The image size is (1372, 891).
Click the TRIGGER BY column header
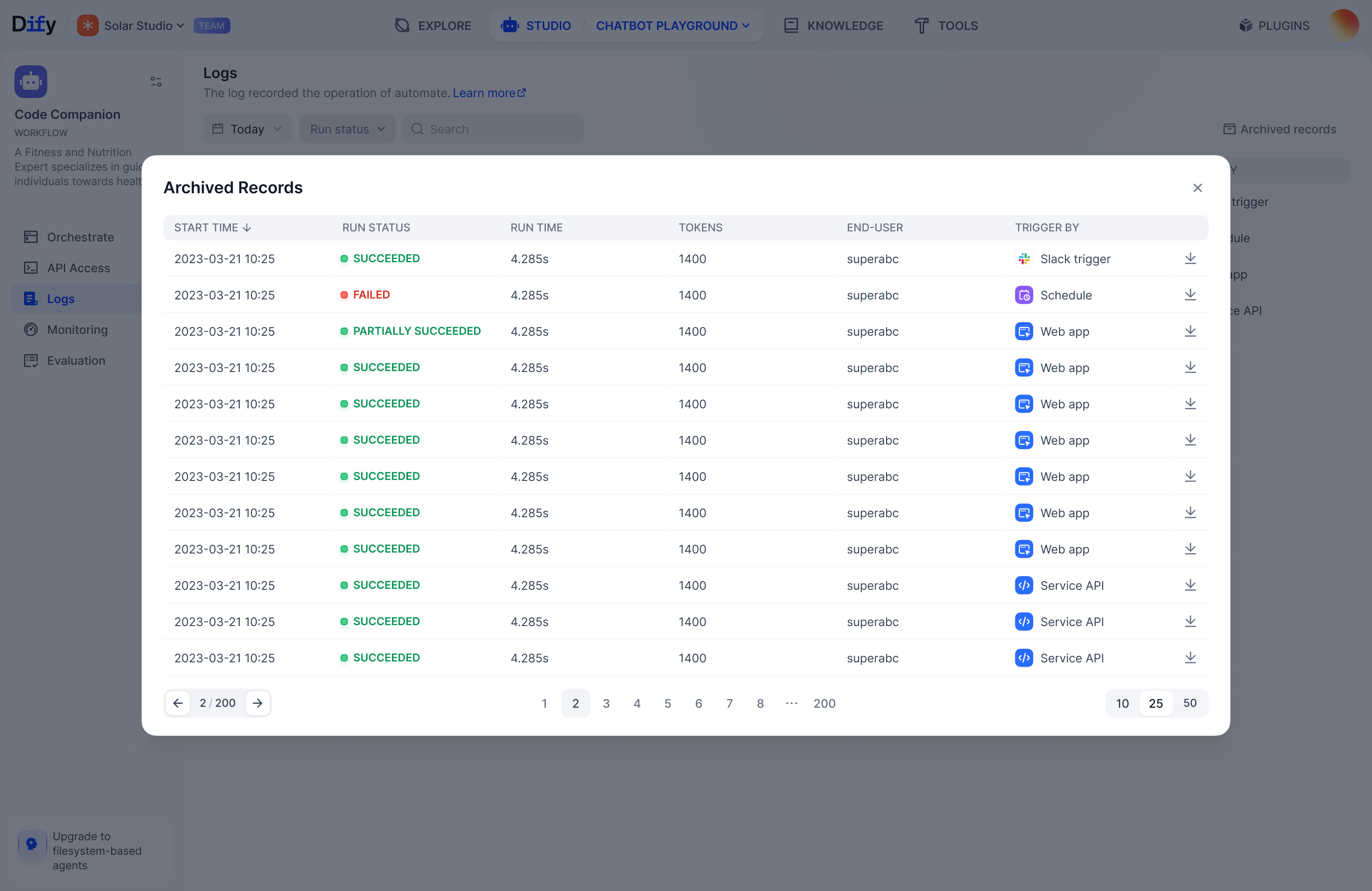click(1047, 228)
